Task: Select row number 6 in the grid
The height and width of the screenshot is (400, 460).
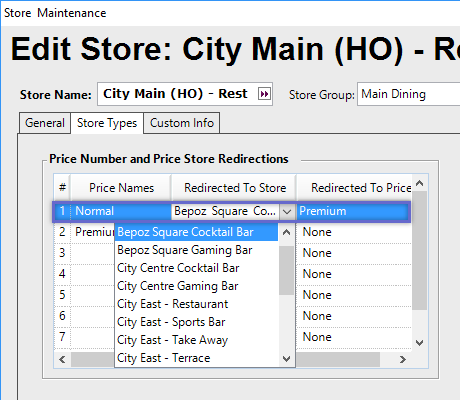Action: (62, 316)
